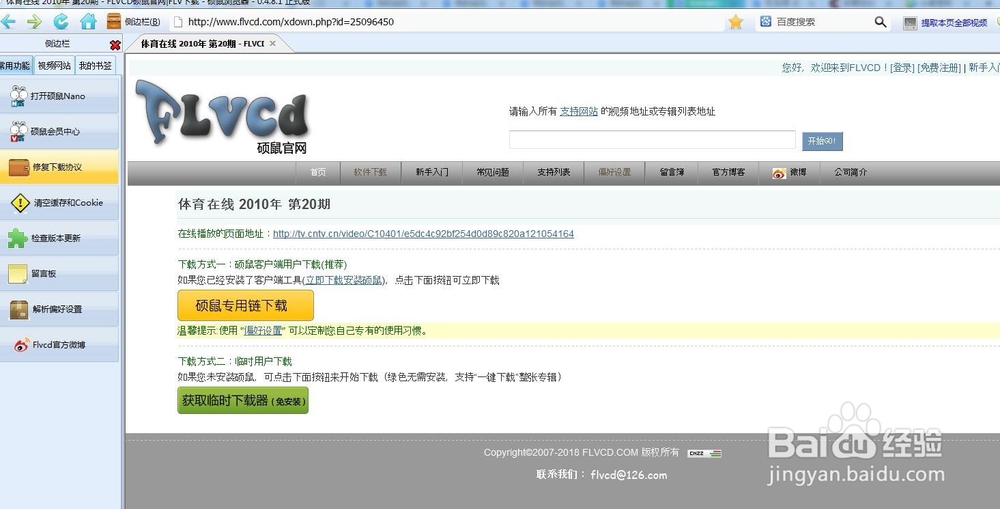The height and width of the screenshot is (509, 1000).
Task: Click the search magnifier icon
Action: click(880, 22)
